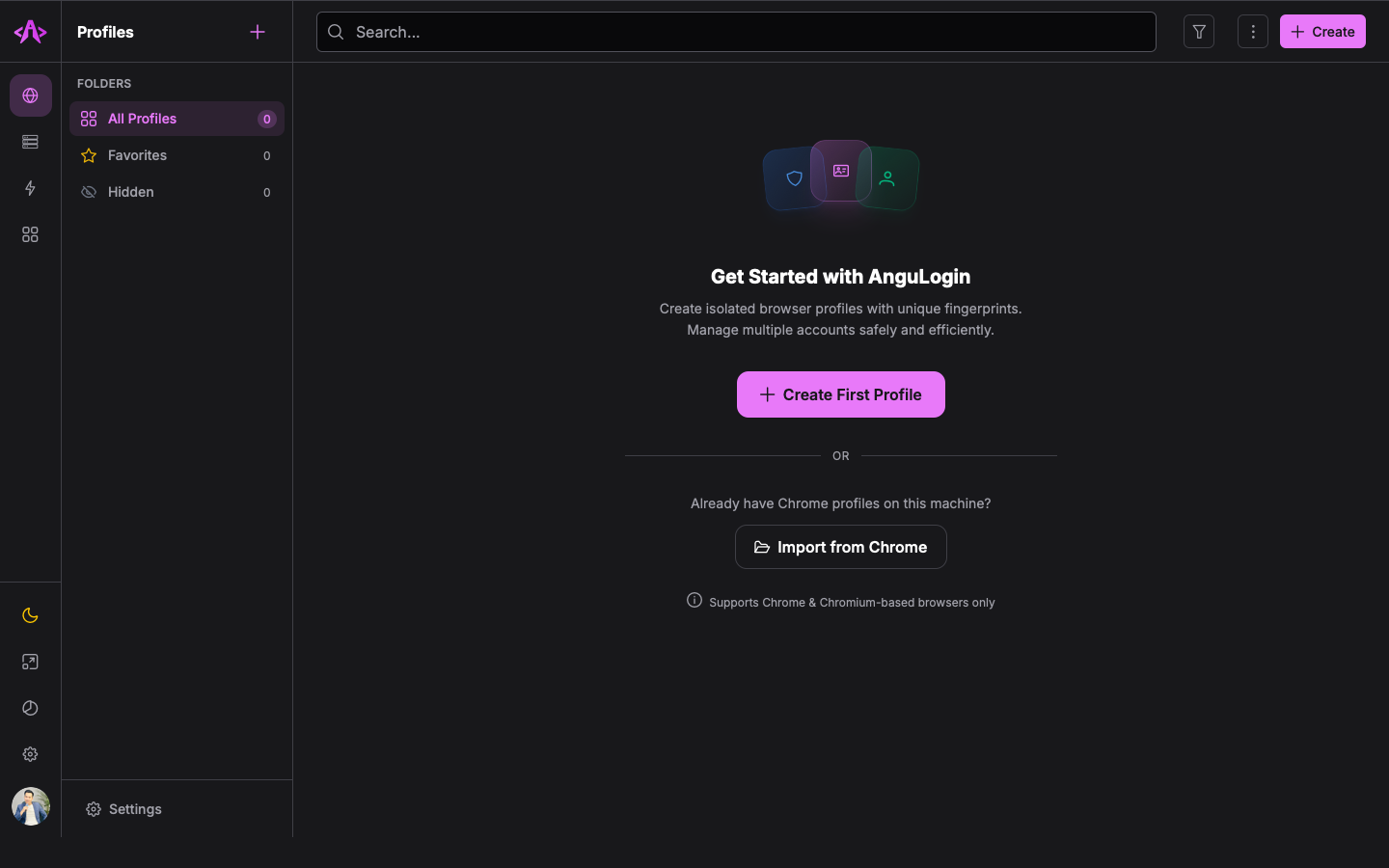The width and height of the screenshot is (1389, 868).
Task: Open the Proxies list icon in sidebar
Action: pos(30,142)
